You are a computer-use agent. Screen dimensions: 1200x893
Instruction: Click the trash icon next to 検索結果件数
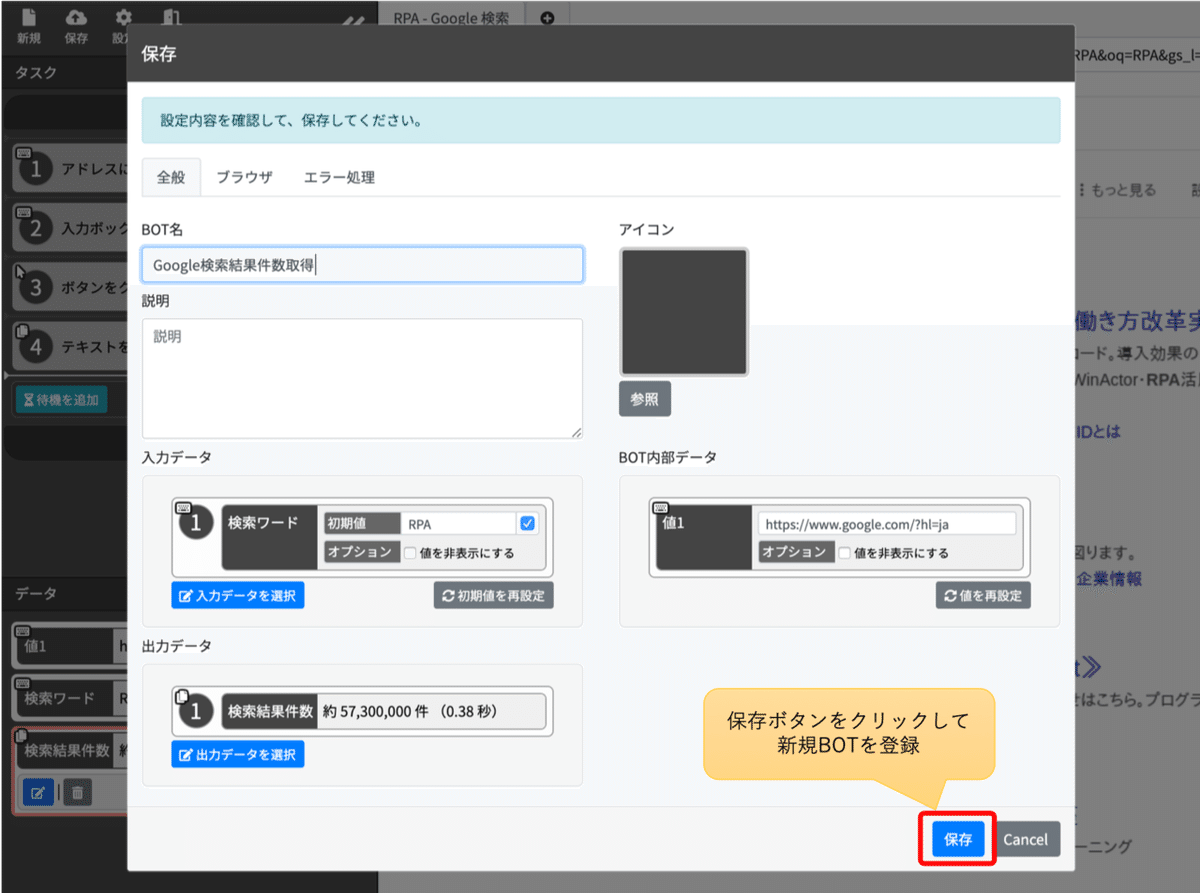tap(78, 792)
